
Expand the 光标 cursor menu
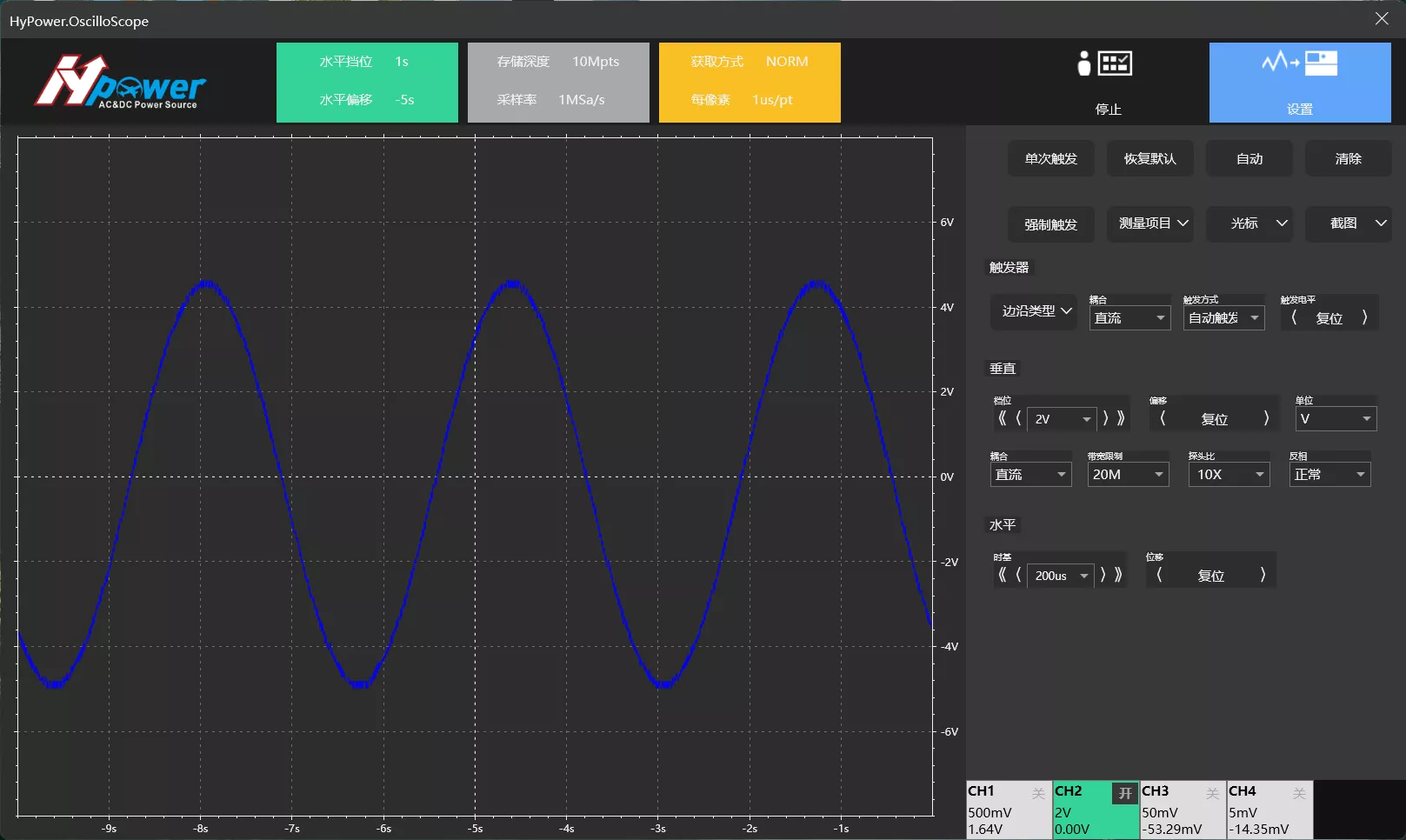[x=1249, y=223]
